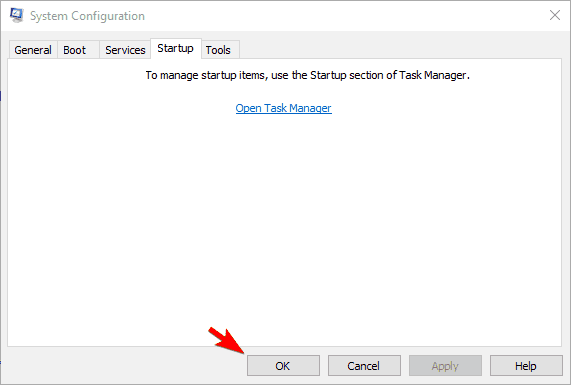Confirm the dialog with OK
This screenshot has height=385, width=571.
point(283,366)
